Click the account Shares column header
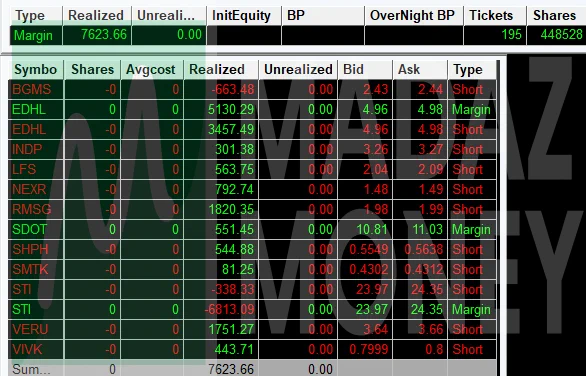586x376 pixels. click(x=556, y=16)
